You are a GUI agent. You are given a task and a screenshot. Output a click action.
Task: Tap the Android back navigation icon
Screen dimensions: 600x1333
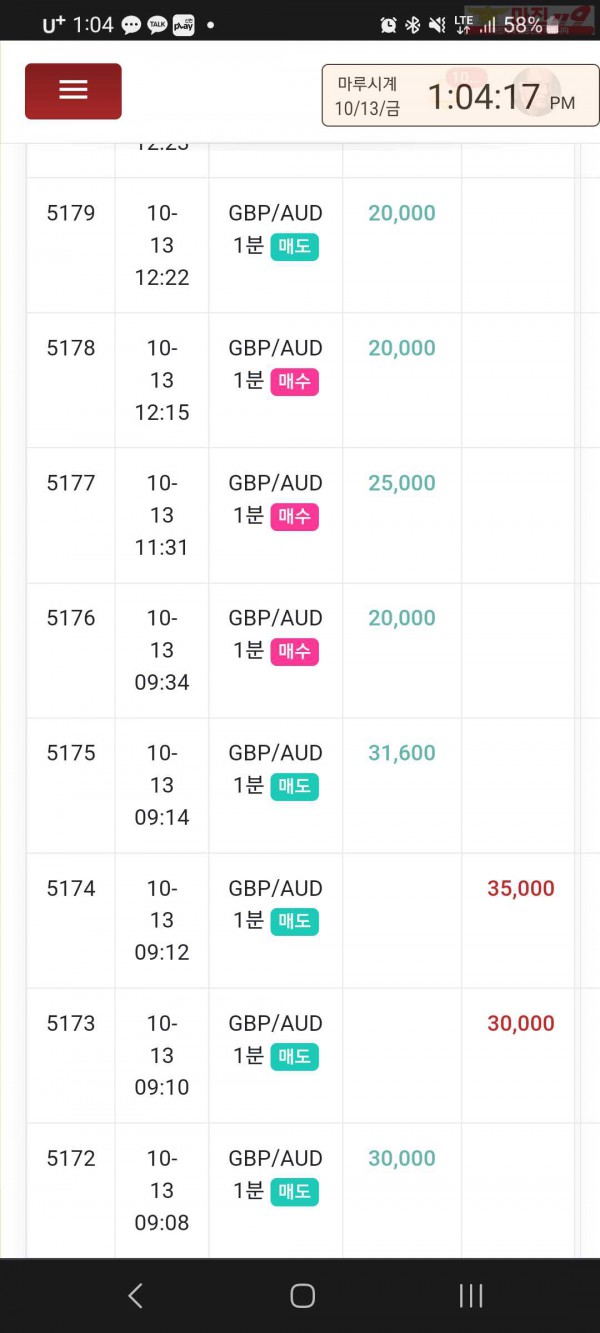click(x=135, y=1296)
